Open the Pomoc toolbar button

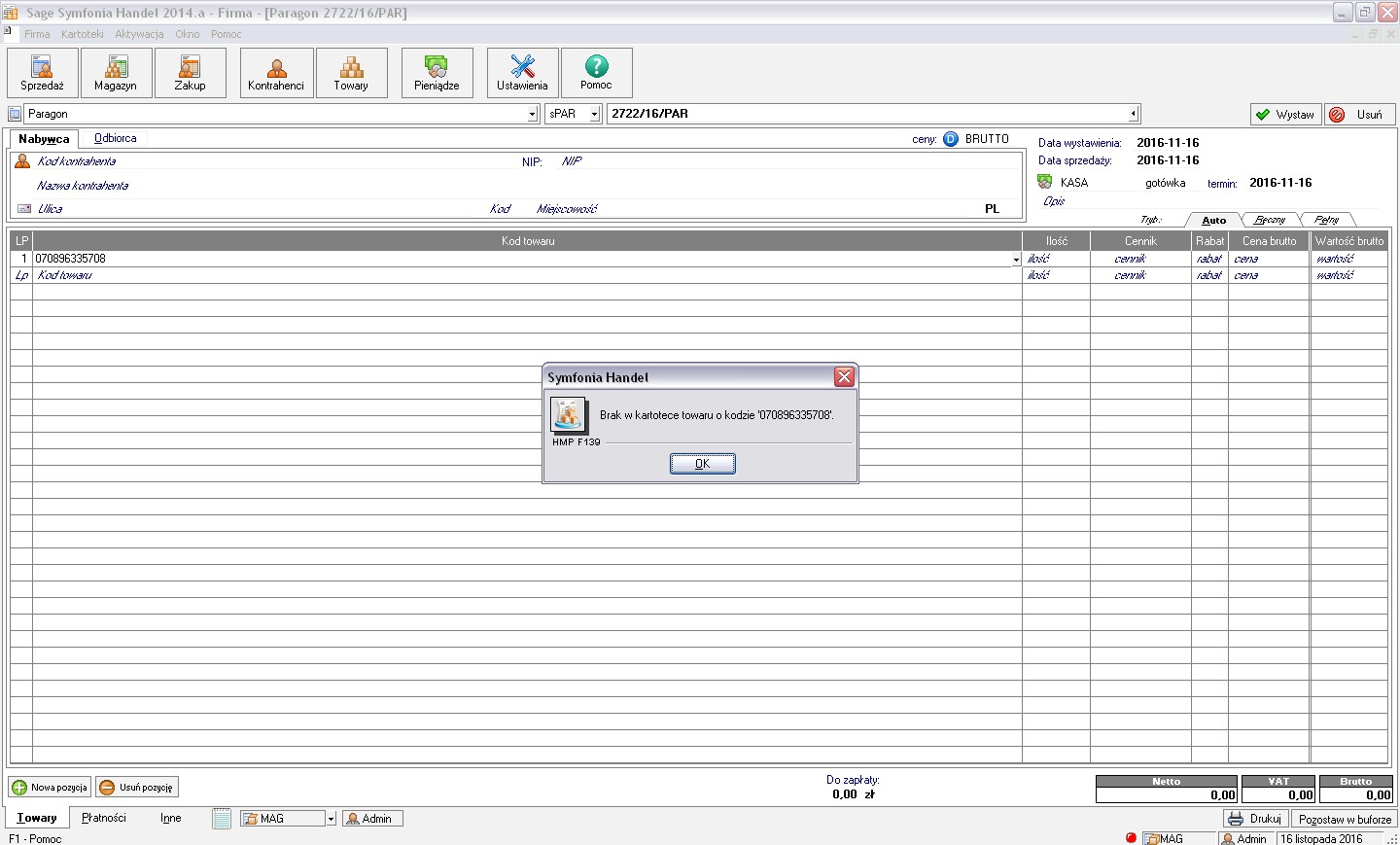point(597,73)
